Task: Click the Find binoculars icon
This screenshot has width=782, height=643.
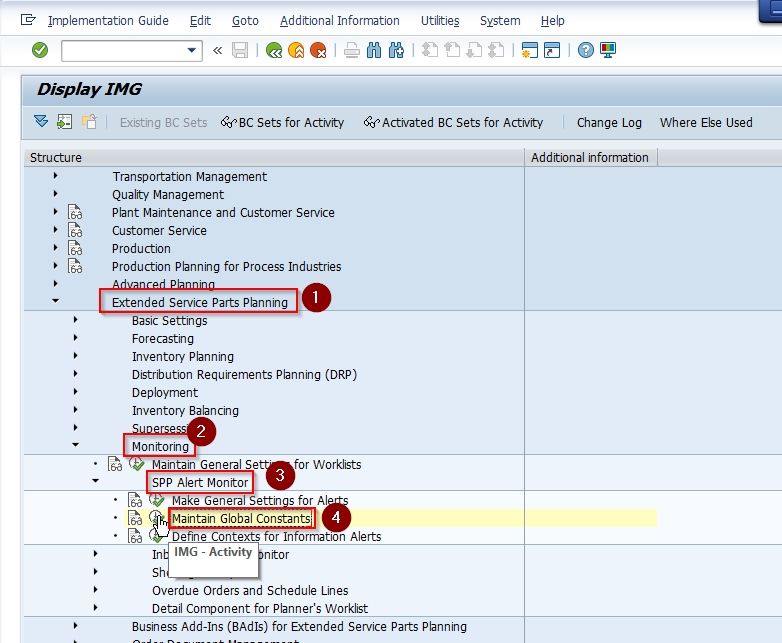Action: (374, 50)
